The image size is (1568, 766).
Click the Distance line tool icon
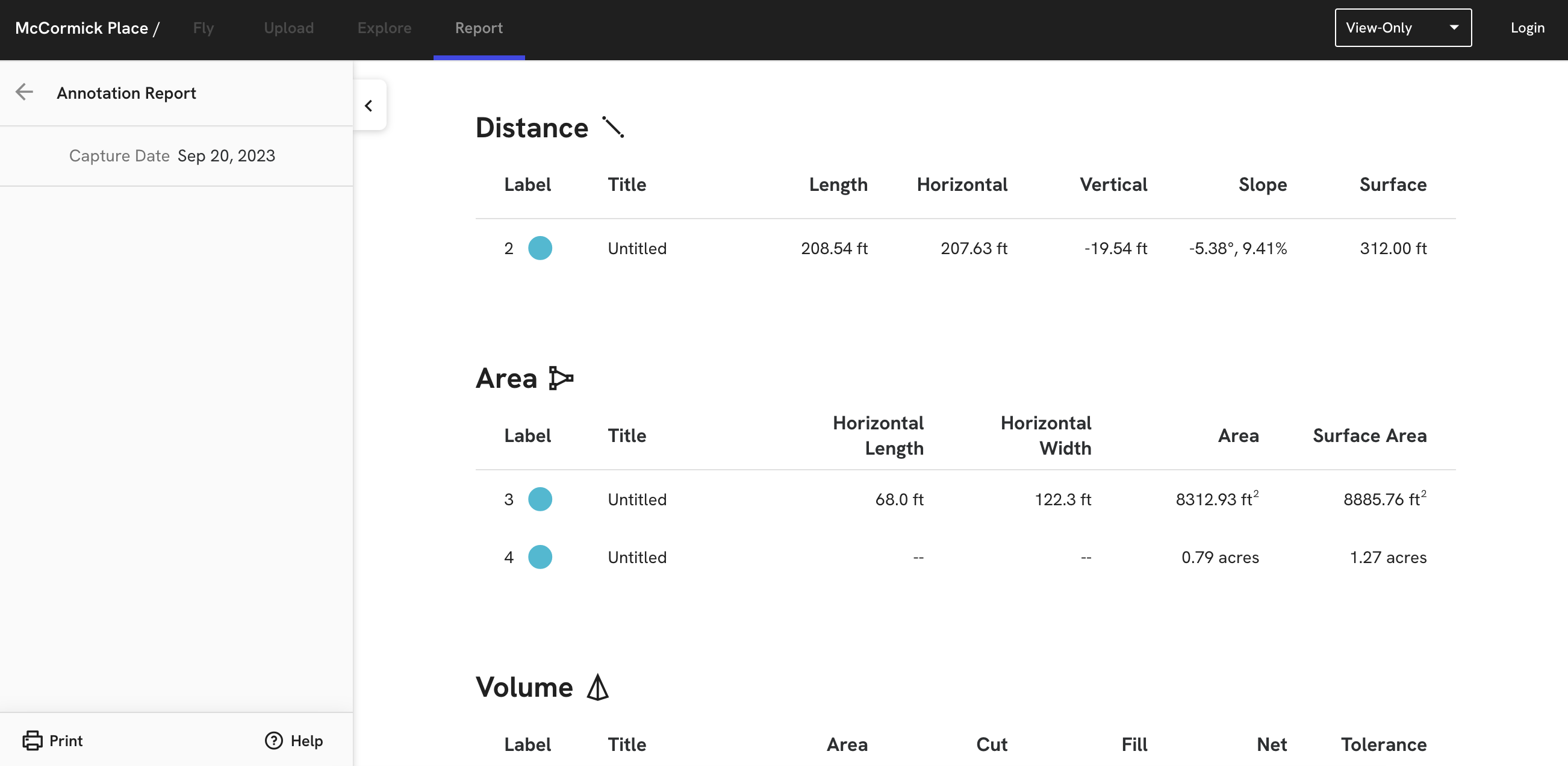[613, 127]
